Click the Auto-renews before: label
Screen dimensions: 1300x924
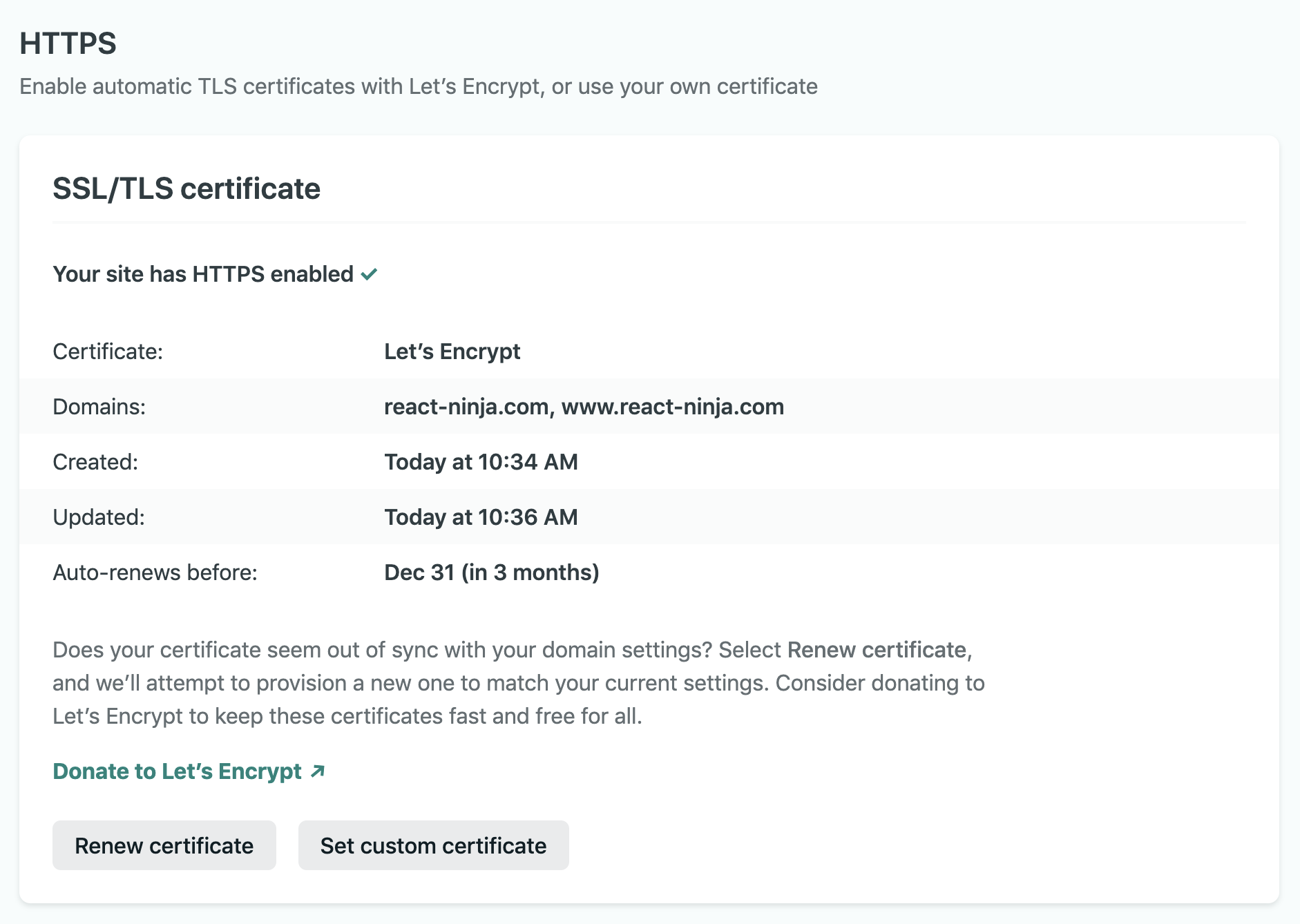pos(155,572)
